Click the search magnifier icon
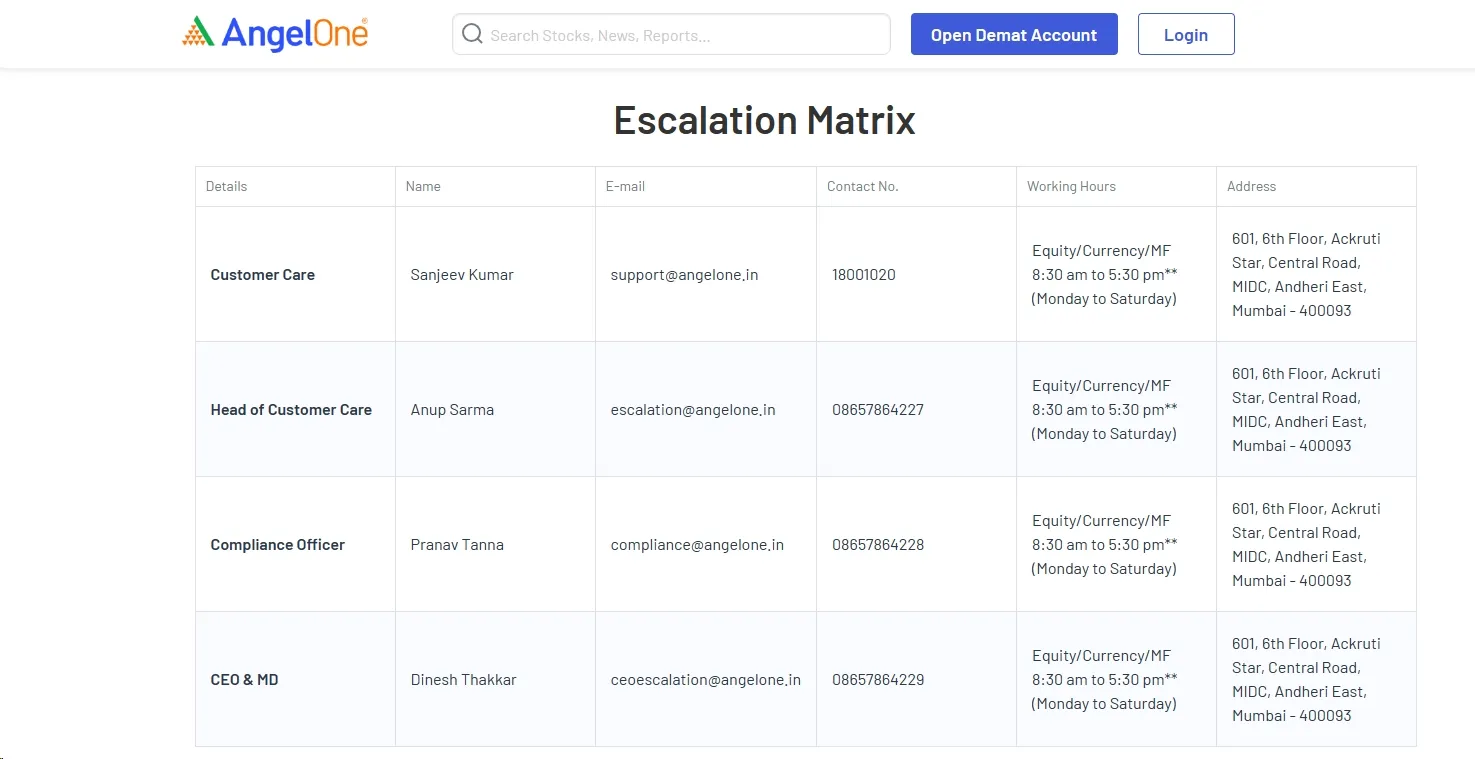Image resolution: width=1475 pixels, height=759 pixels. [472, 35]
